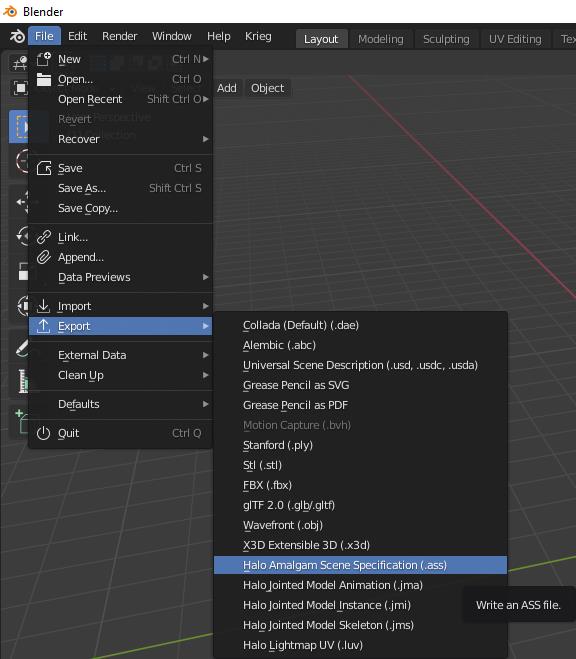Open the Krieg menu
Viewport: 576px width, 659px height.
click(x=258, y=36)
